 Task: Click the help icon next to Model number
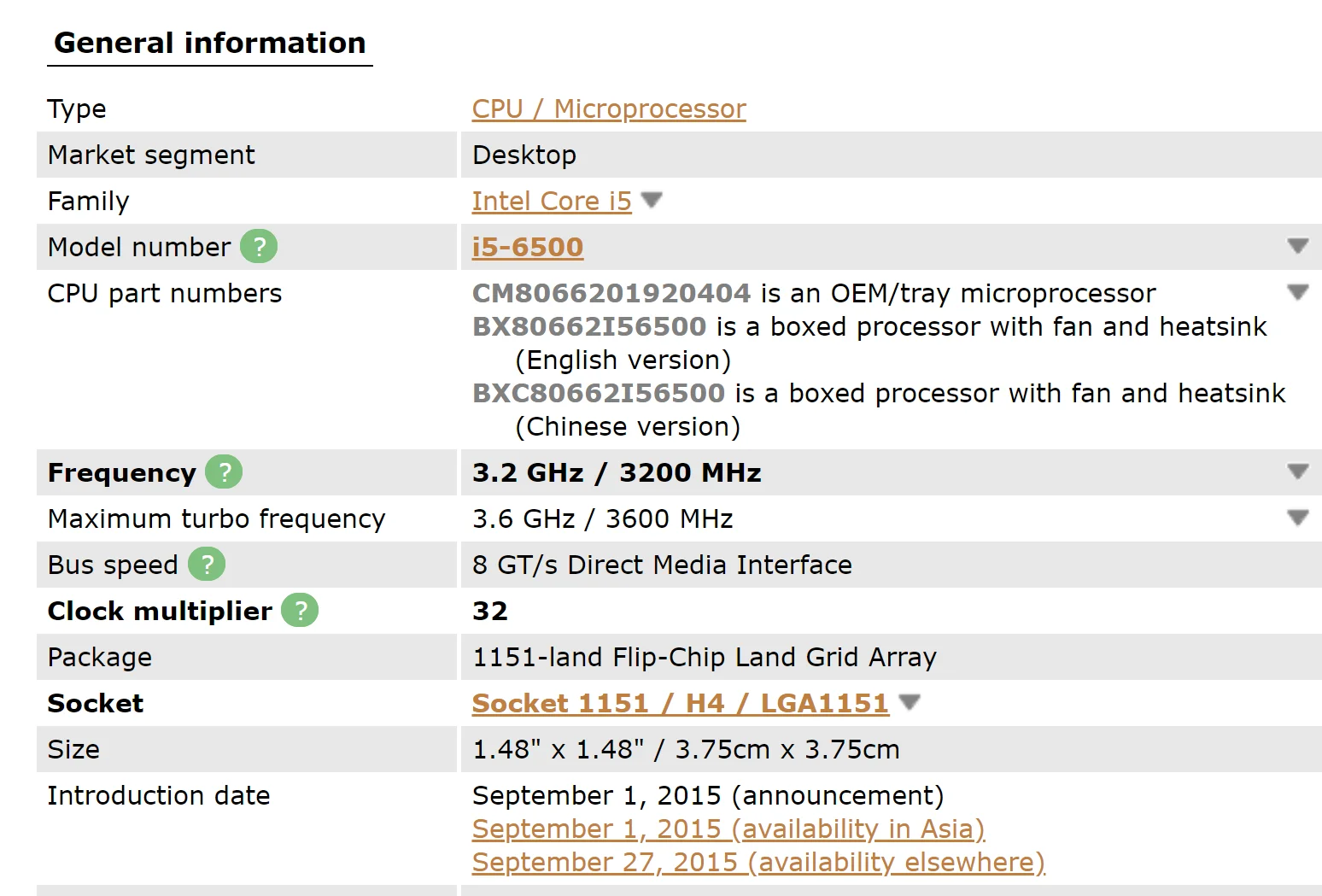pyautogui.click(x=259, y=247)
